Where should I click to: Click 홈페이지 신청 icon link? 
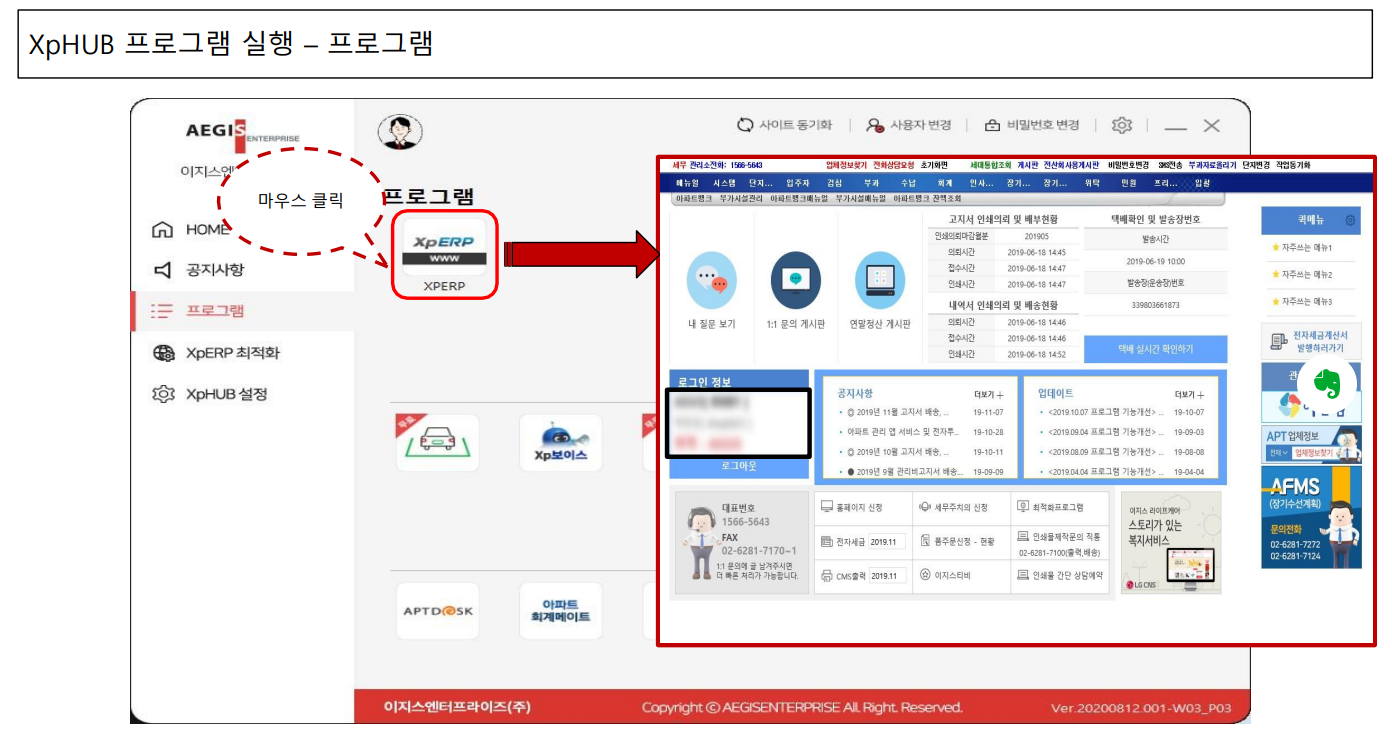point(852,507)
